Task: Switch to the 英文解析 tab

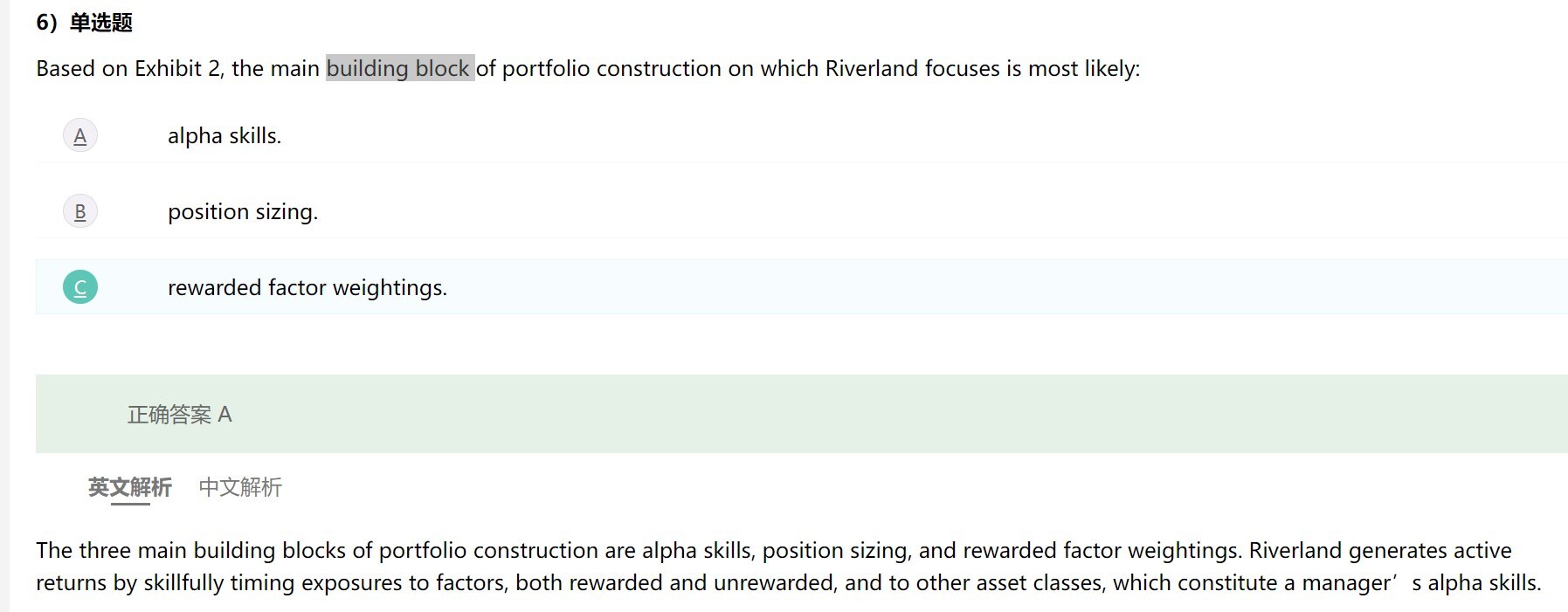Action: click(130, 487)
